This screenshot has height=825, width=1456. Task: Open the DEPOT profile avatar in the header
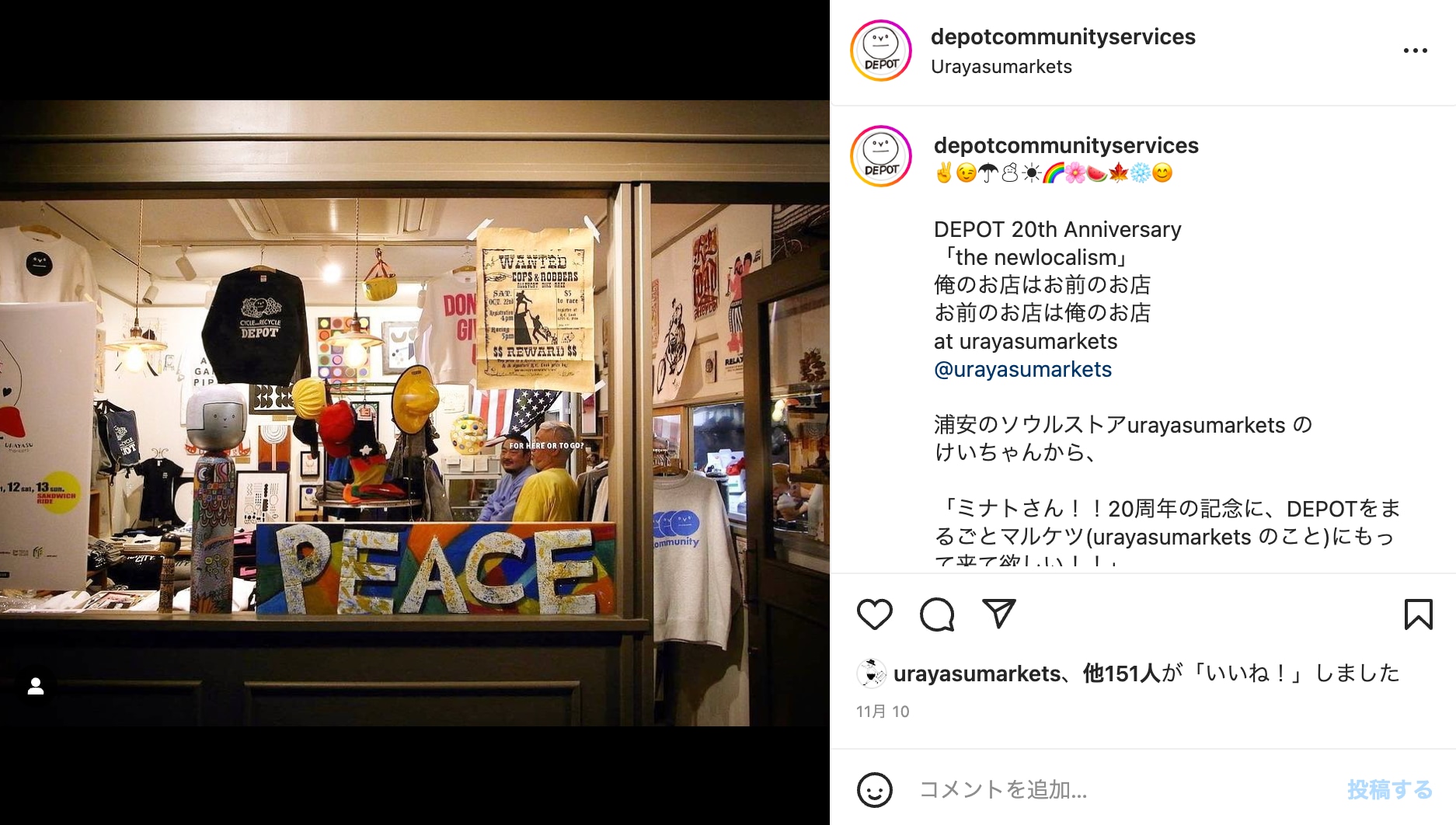tap(881, 50)
